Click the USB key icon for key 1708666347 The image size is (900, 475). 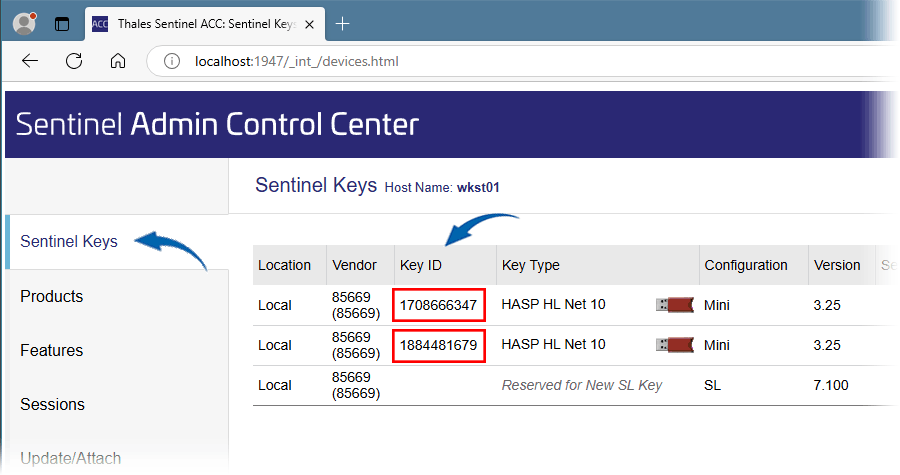point(675,305)
